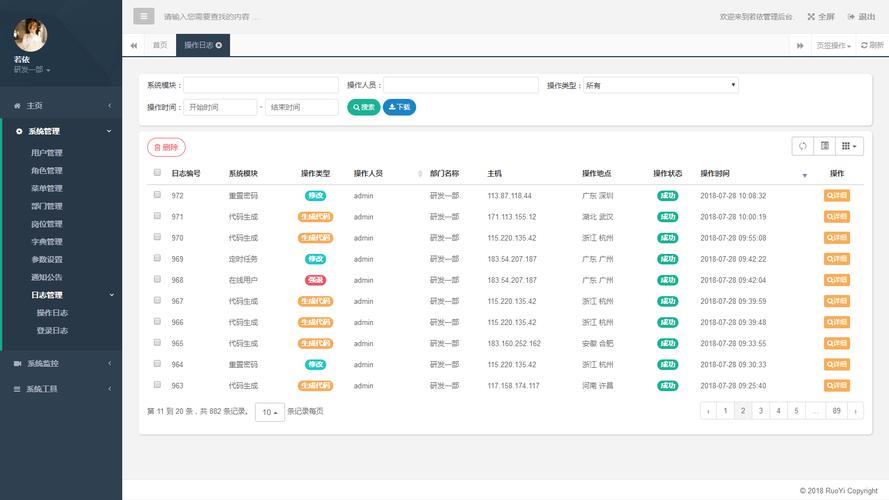889x500 pixels.
Task: Open 登录日志 in sidebar
Action: 52,330
